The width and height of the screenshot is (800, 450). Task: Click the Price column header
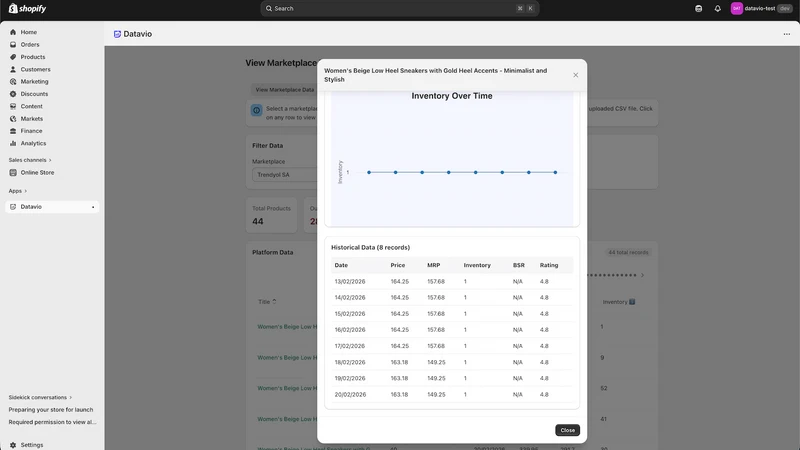(397, 265)
